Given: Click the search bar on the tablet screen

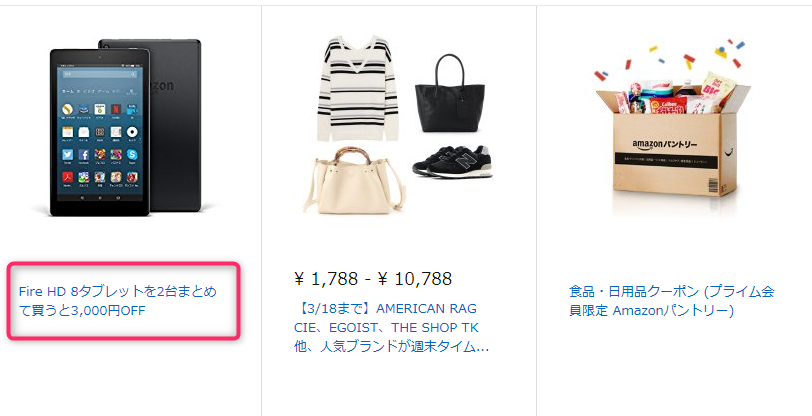Looking at the screenshot, I should 100,74.
